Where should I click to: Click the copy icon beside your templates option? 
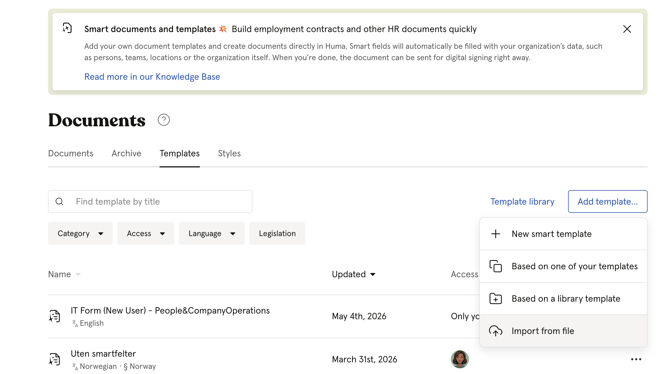tap(495, 266)
